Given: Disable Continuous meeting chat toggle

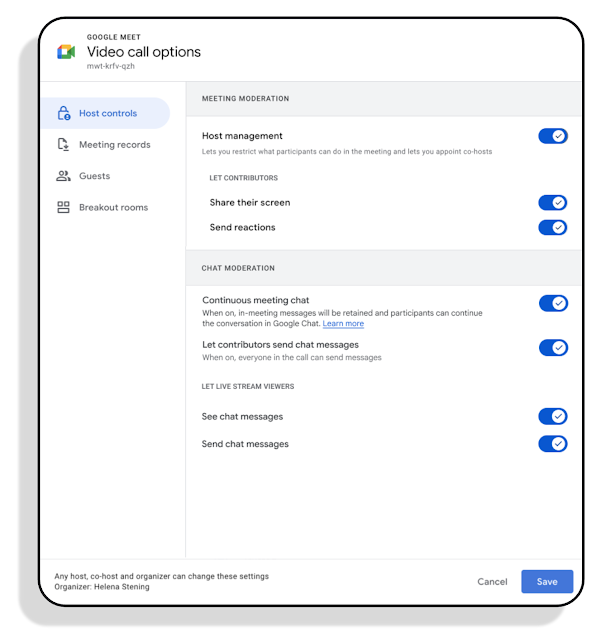Looking at the screenshot, I should (x=552, y=303).
